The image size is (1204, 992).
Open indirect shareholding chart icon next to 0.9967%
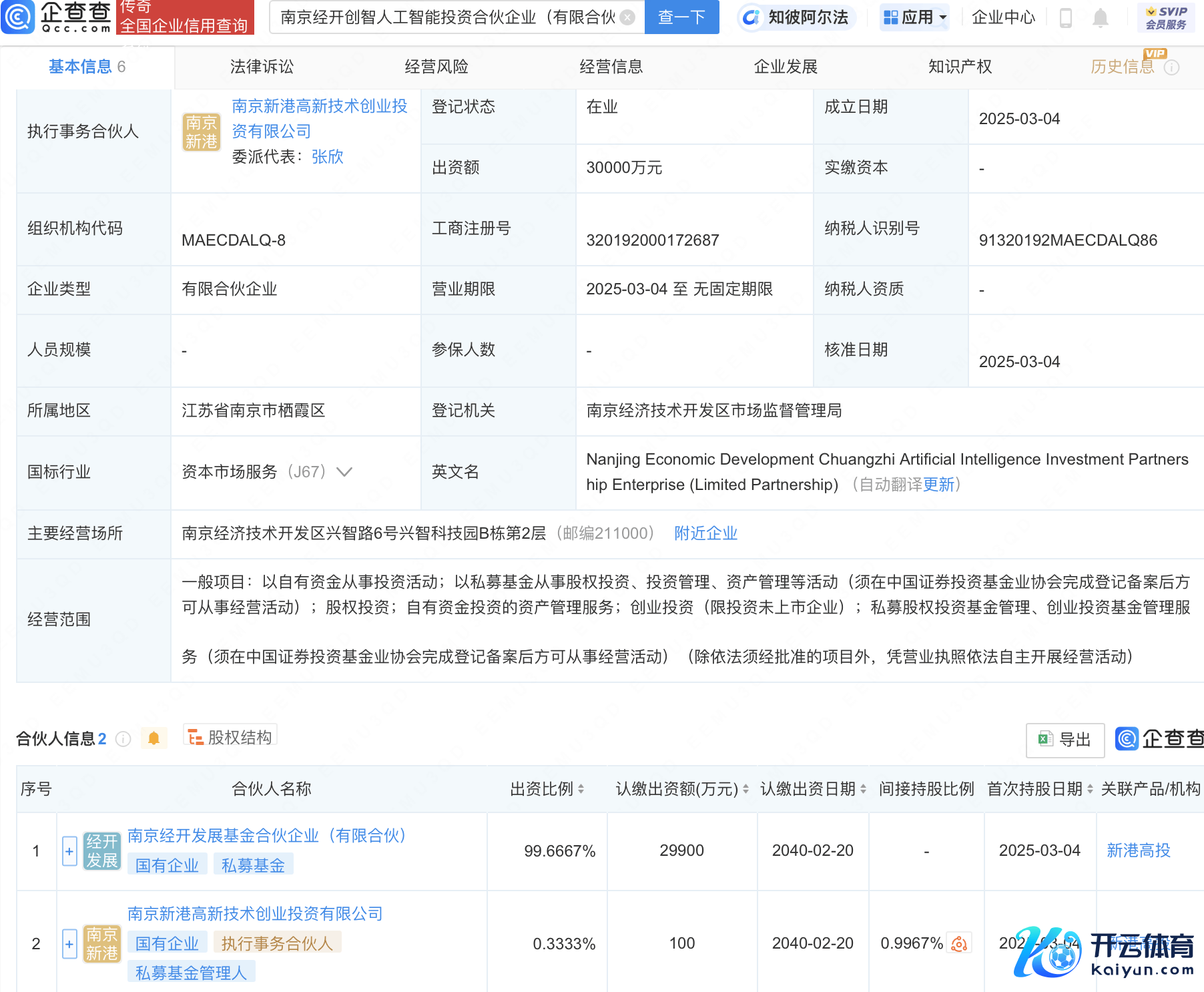[x=959, y=943]
